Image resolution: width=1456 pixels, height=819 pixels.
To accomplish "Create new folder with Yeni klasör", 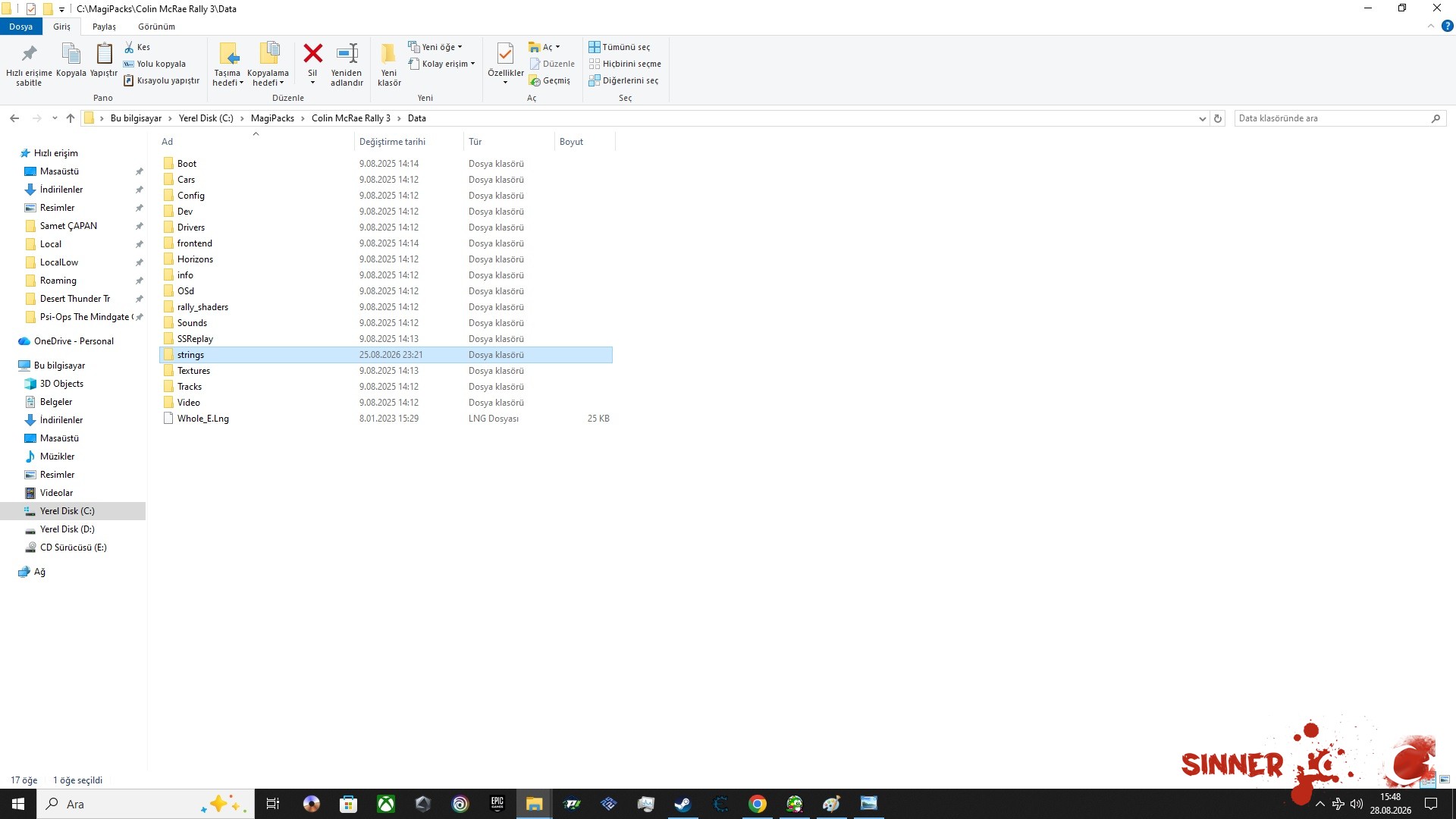I will [x=389, y=64].
